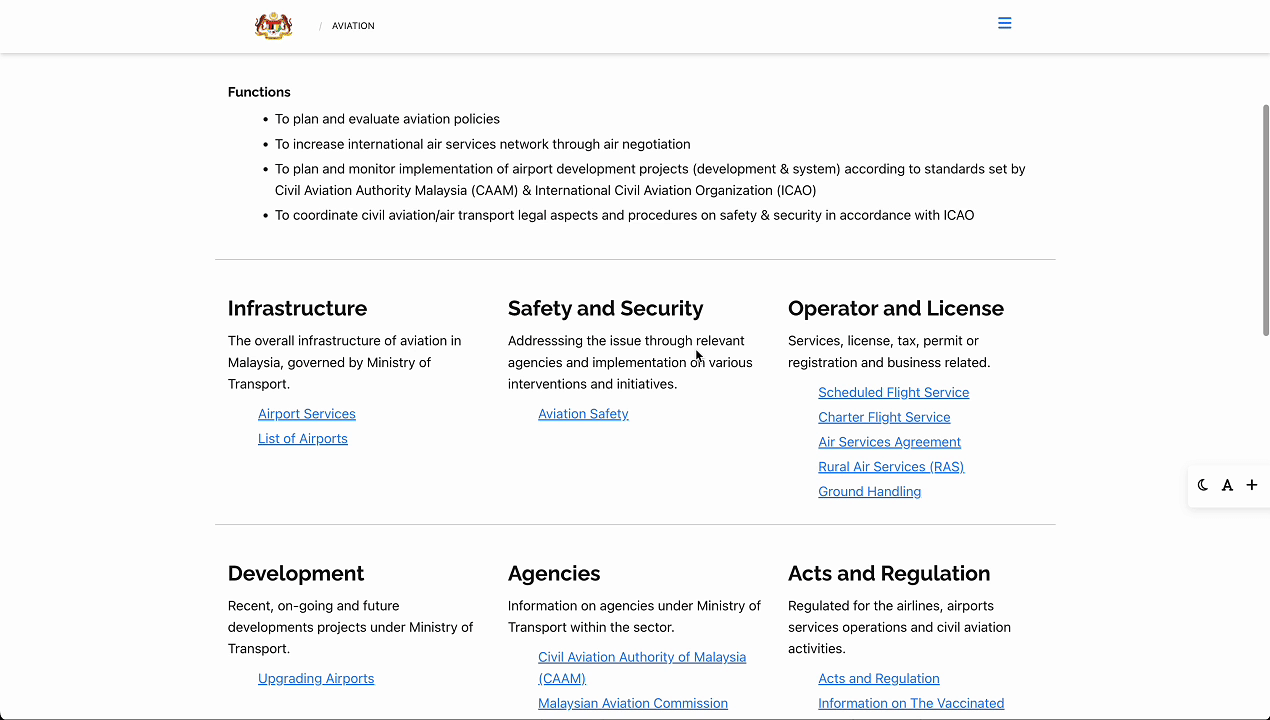This screenshot has height=720, width=1270.
Task: Open Information on The Vaccinated link
Action: point(910,704)
